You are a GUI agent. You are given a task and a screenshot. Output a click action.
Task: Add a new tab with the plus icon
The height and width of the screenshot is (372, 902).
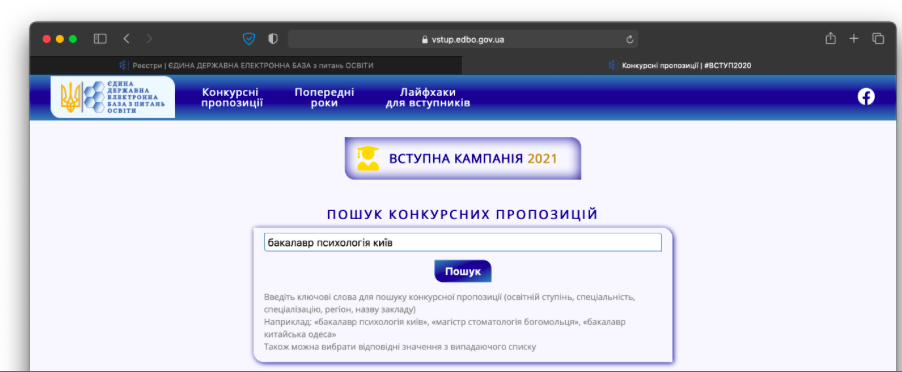854,39
